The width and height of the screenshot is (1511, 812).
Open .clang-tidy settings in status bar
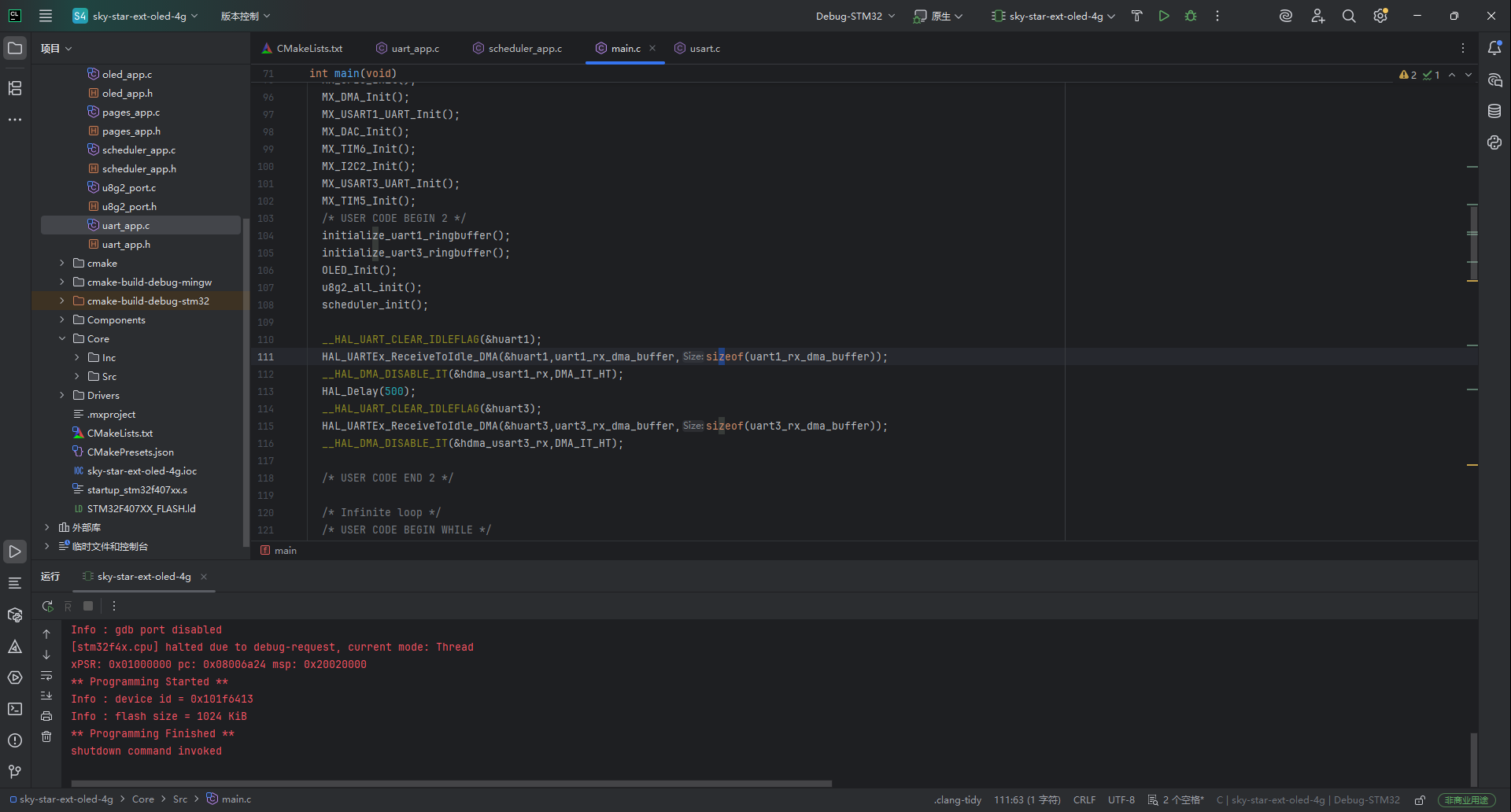958,800
